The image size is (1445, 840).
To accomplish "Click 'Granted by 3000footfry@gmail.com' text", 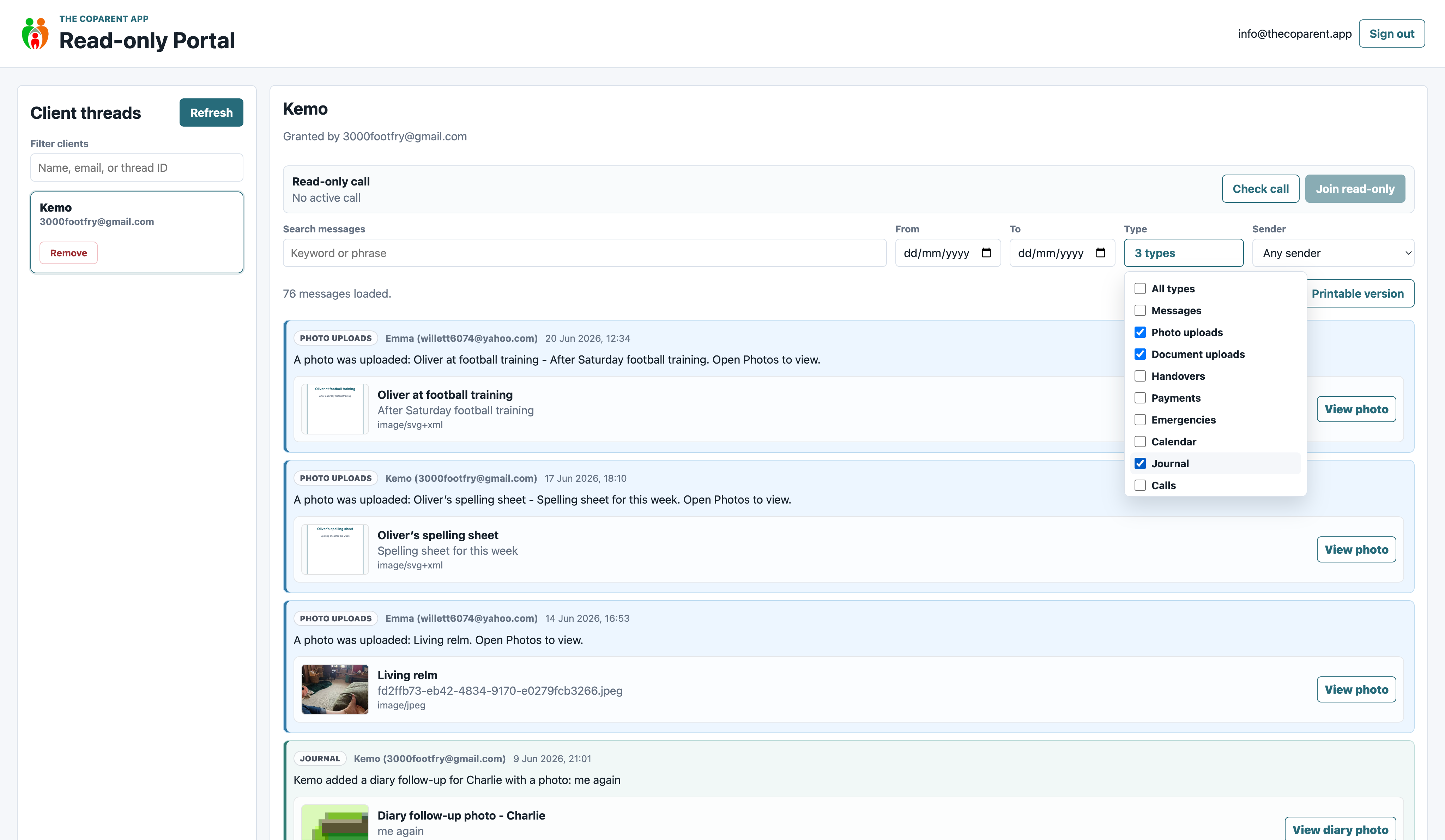I will pyautogui.click(x=374, y=136).
